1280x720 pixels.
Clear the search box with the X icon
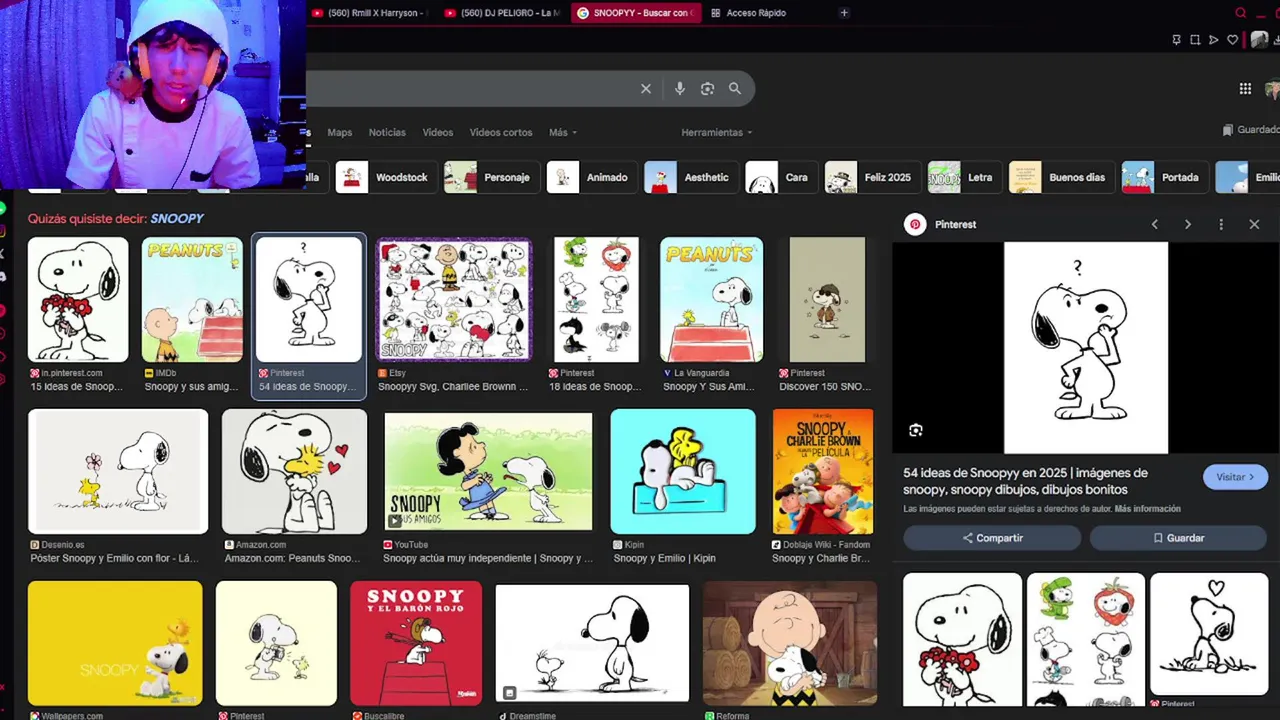tap(646, 89)
